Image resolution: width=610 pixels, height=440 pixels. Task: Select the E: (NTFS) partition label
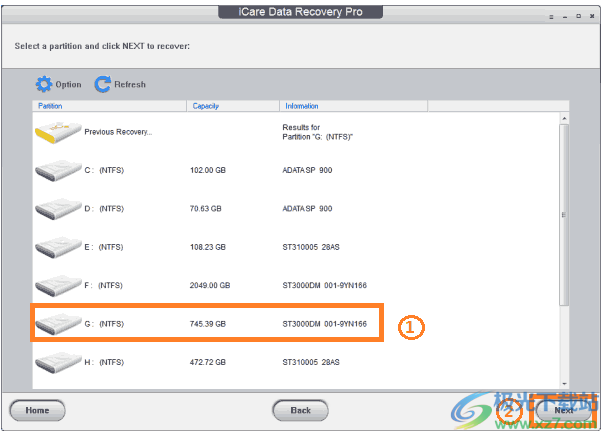click(104, 247)
